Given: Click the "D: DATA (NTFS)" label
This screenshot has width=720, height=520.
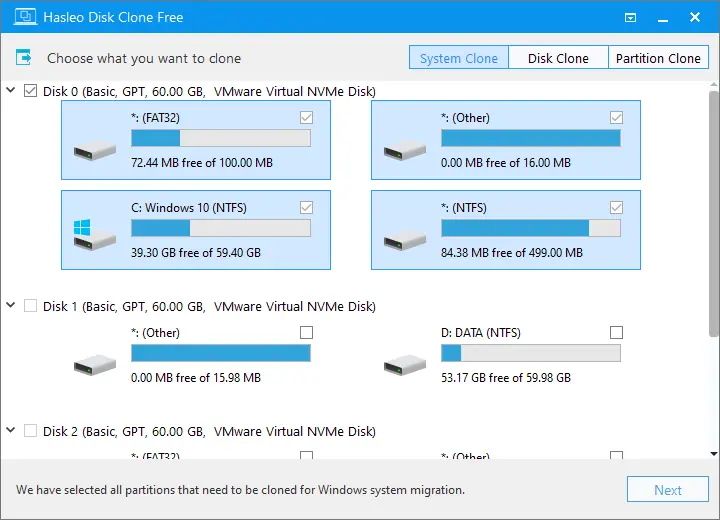Looking at the screenshot, I should click(x=481, y=333).
